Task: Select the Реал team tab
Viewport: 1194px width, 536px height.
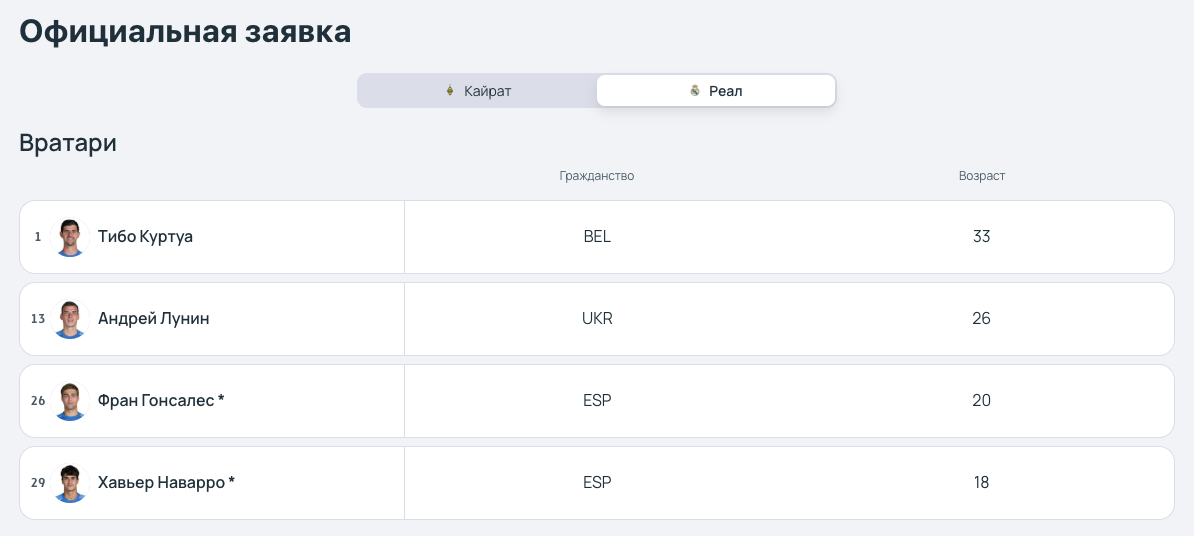Action: 716,91
